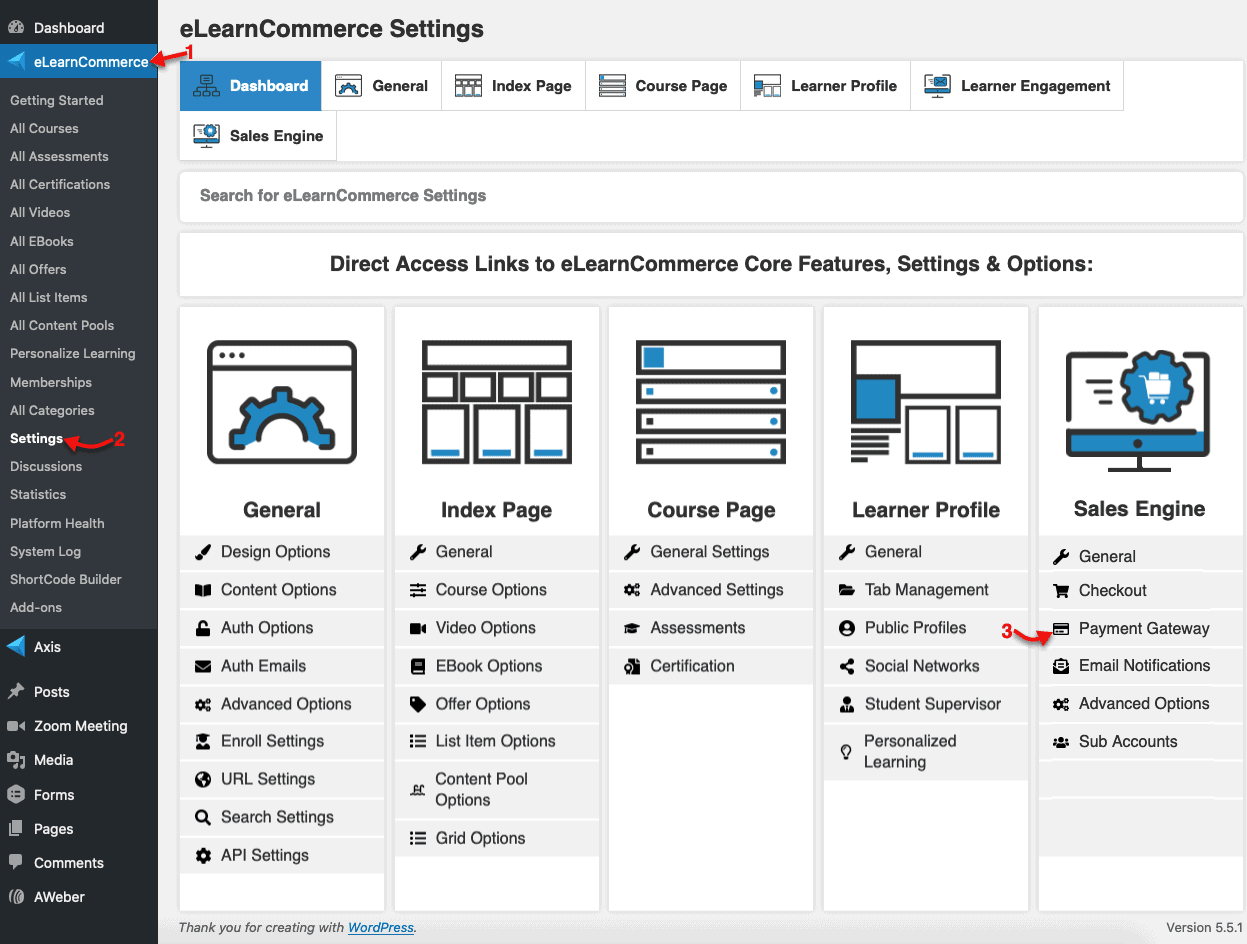Open List Item Options under Index Page
The height and width of the screenshot is (944, 1247).
coord(497,741)
